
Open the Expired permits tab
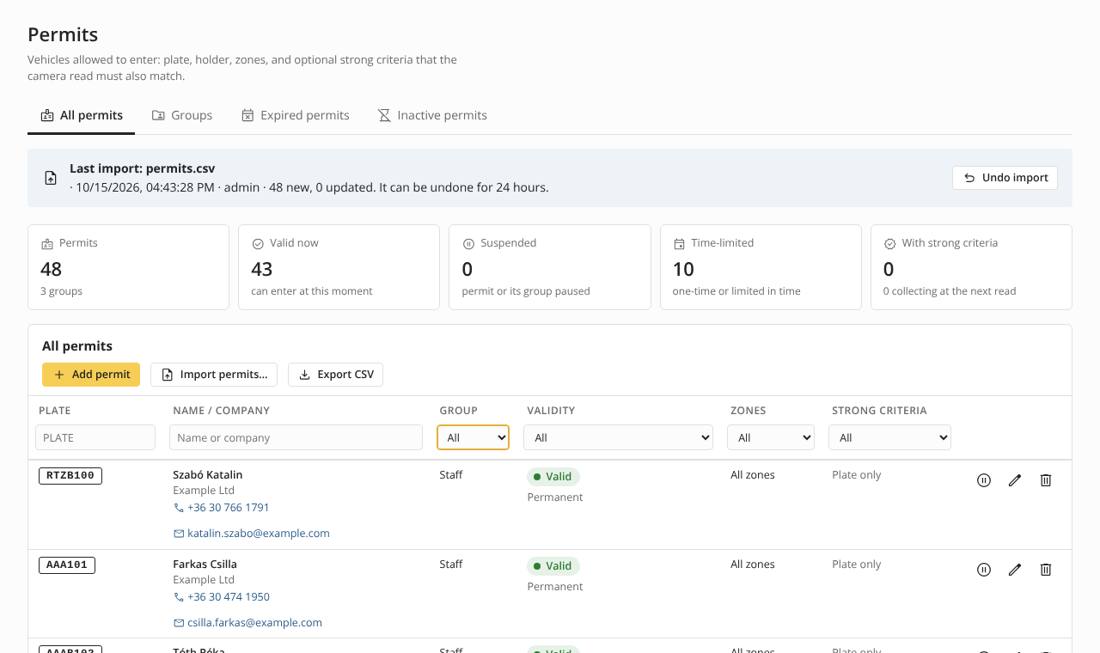tap(295, 116)
